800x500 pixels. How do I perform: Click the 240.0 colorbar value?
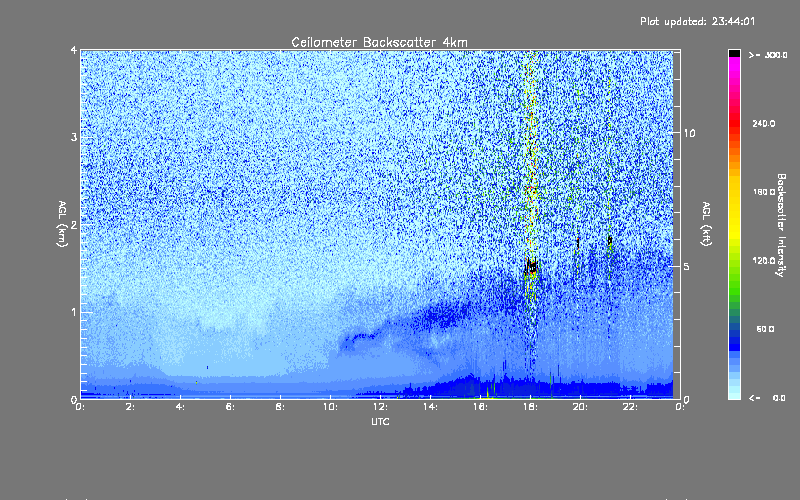click(x=764, y=124)
